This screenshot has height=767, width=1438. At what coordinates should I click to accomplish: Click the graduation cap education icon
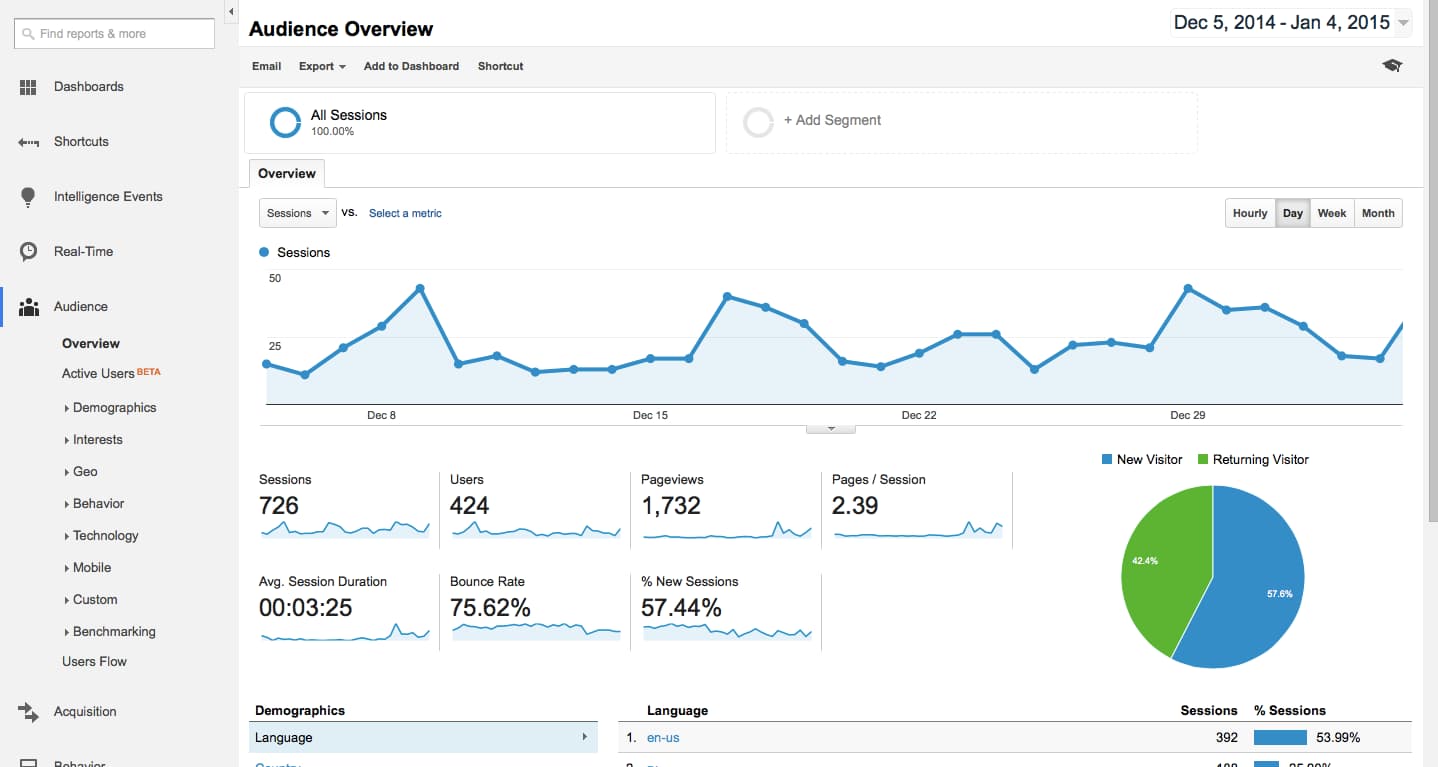click(x=1392, y=66)
